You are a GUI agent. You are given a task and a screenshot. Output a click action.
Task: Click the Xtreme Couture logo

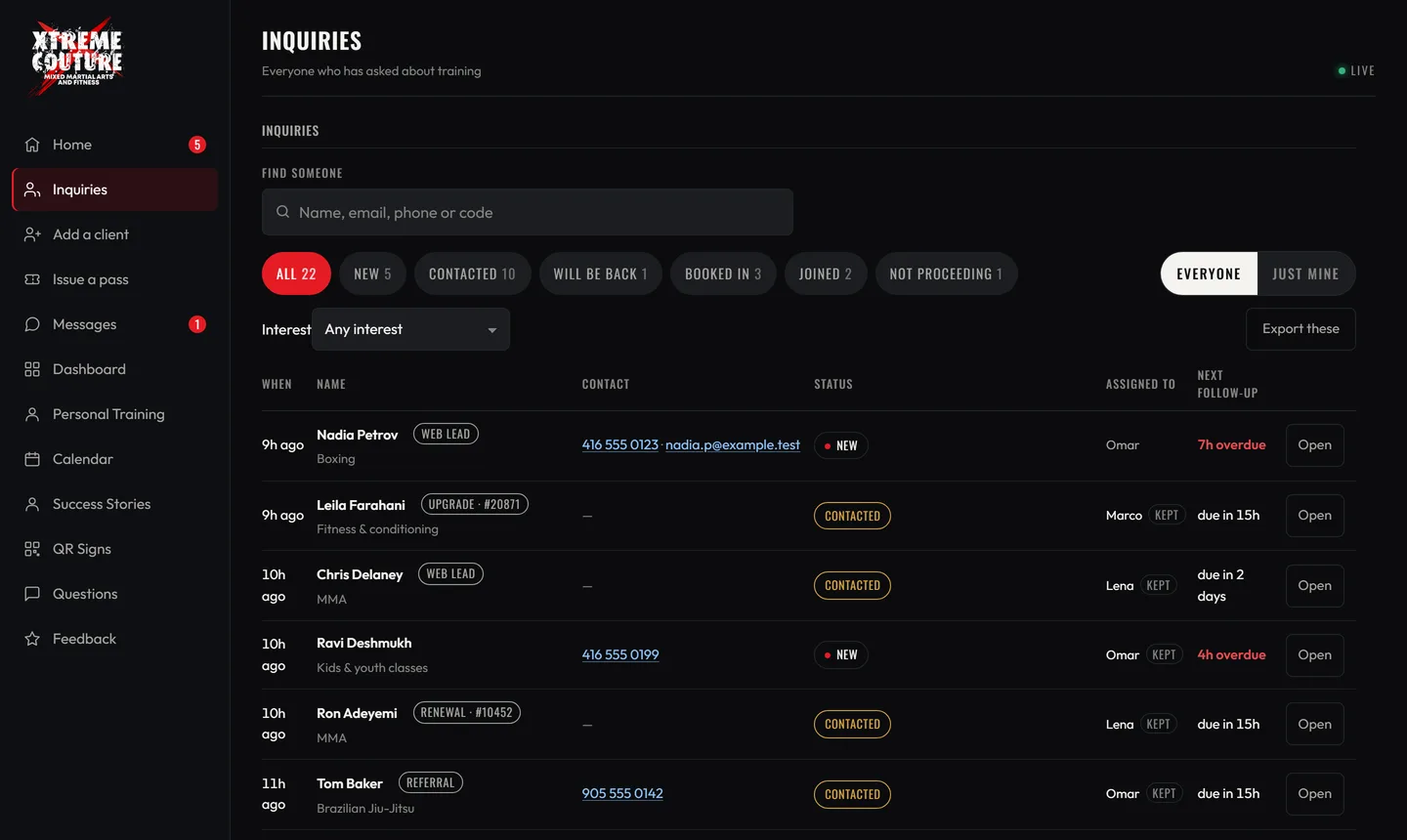(76, 58)
